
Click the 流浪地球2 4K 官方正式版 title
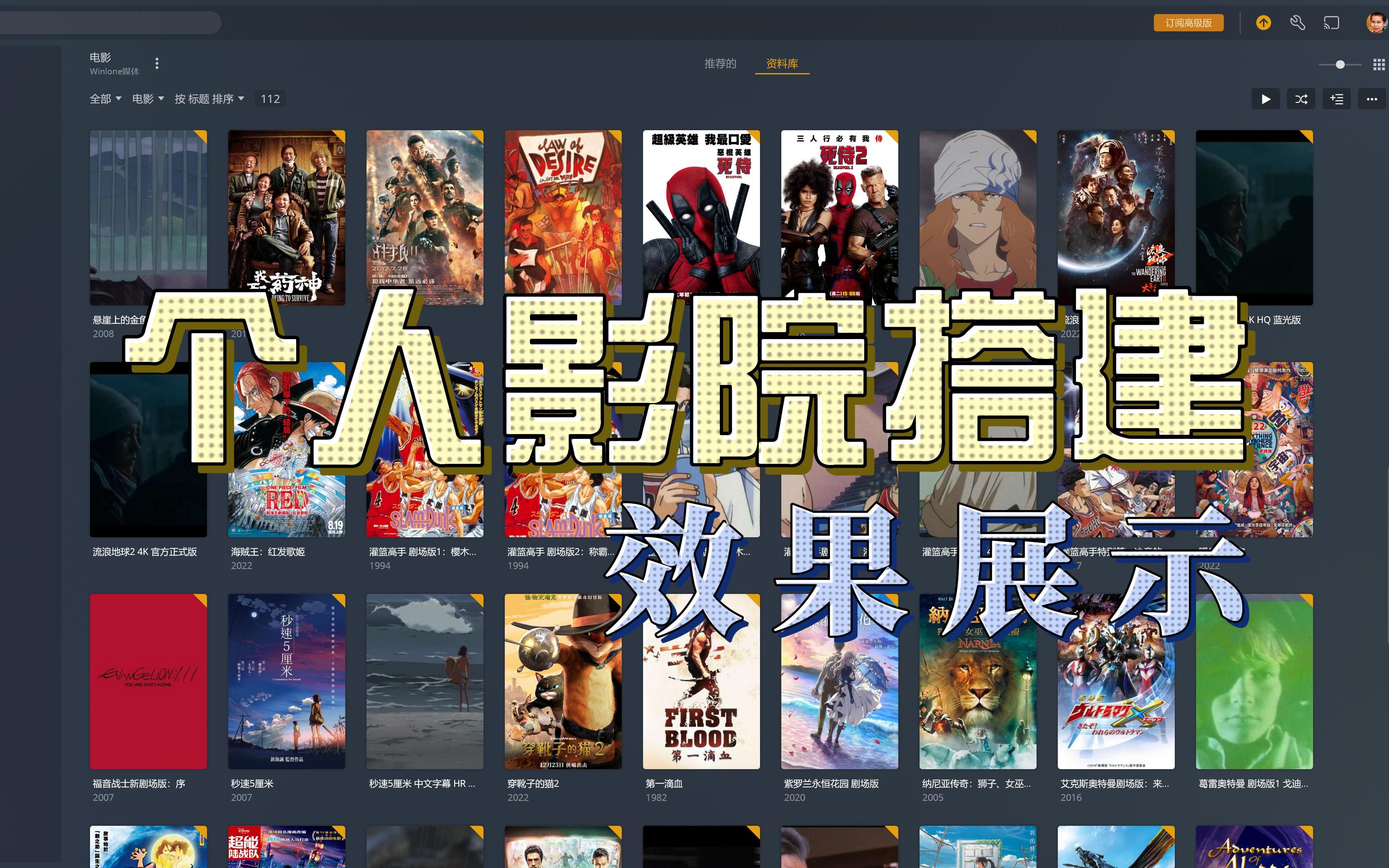[x=145, y=552]
